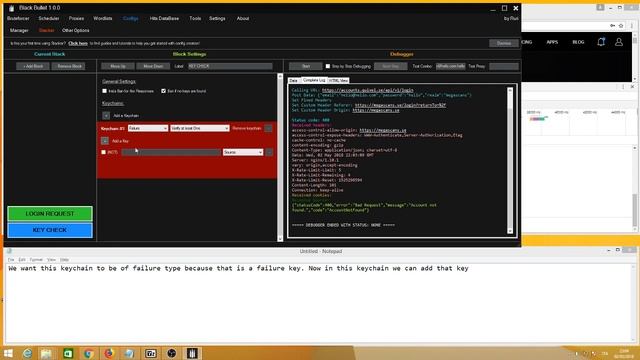Click the key text input field

click(x=171, y=152)
